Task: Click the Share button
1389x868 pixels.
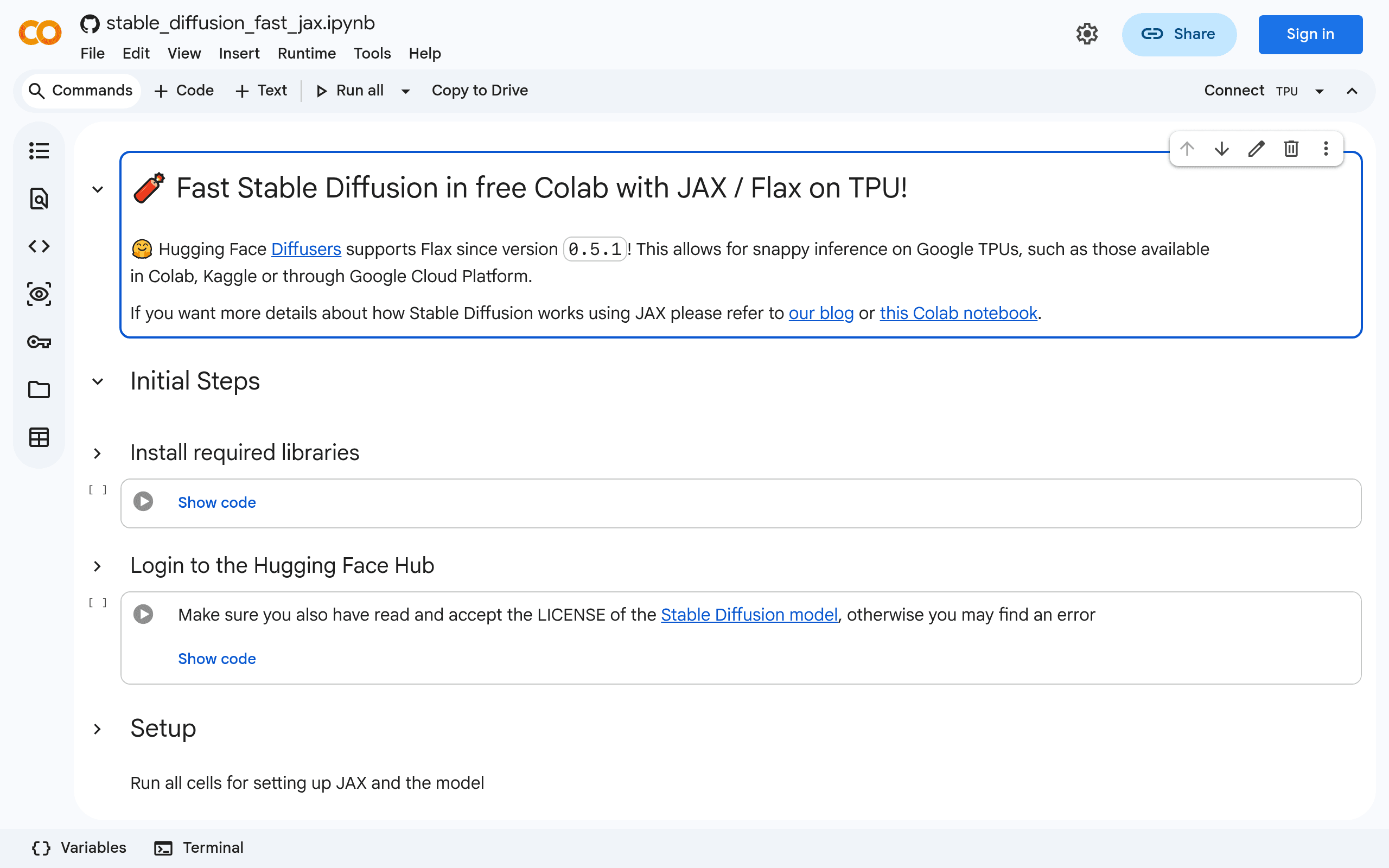Action: 1179,34
